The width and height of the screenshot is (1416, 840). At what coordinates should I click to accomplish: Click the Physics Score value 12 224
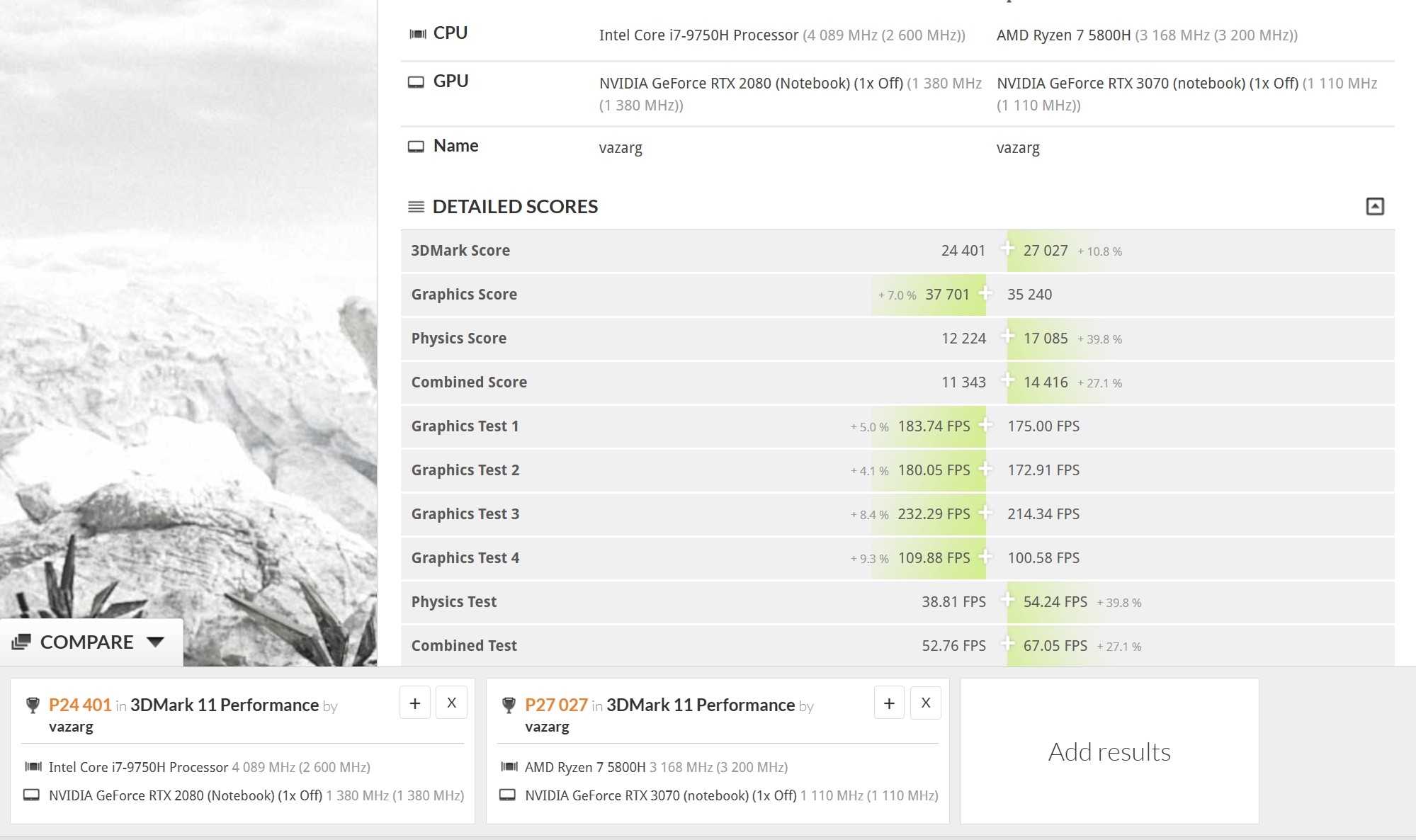pyautogui.click(x=963, y=339)
